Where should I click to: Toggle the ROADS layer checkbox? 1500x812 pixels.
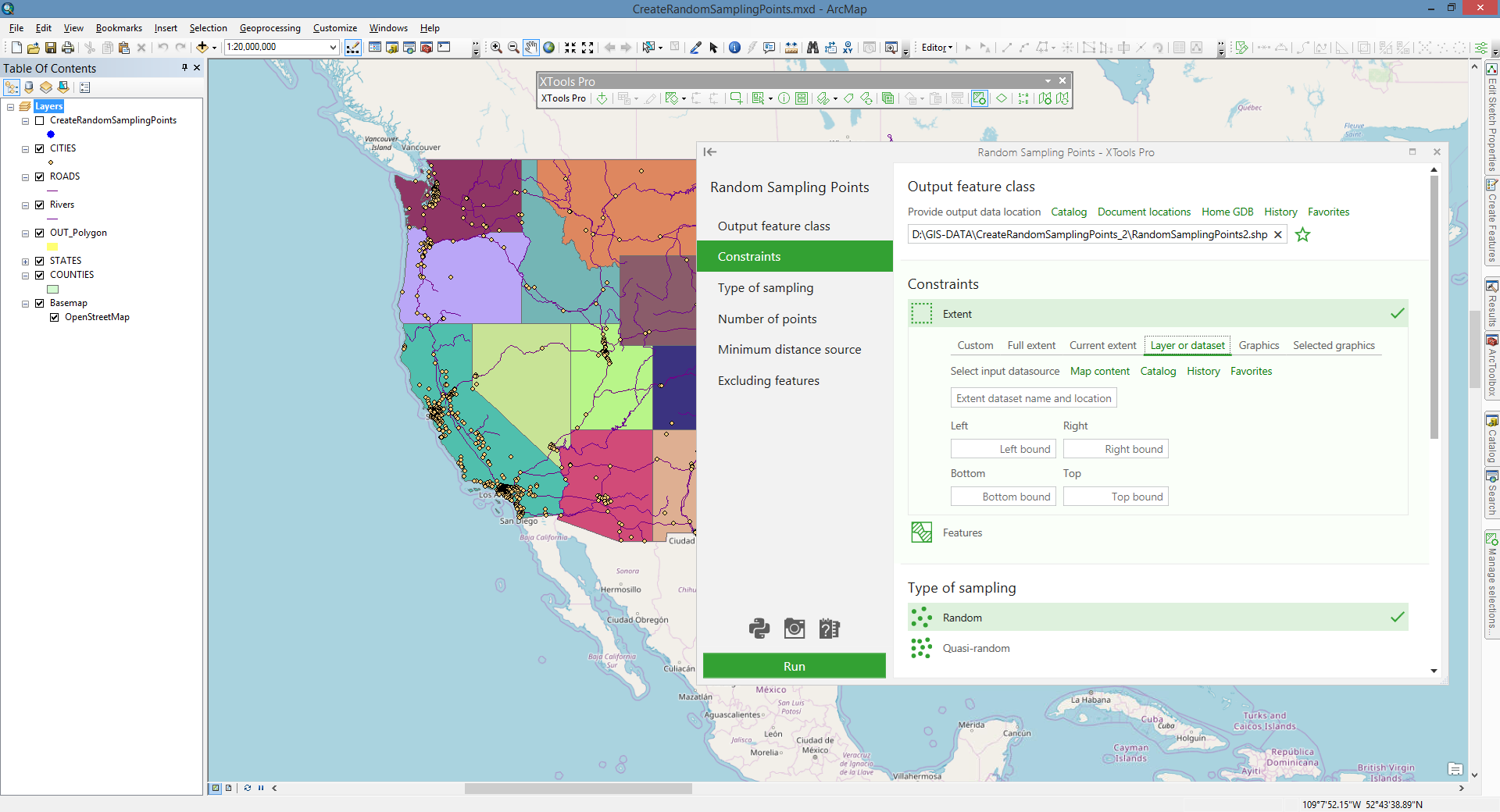point(39,177)
